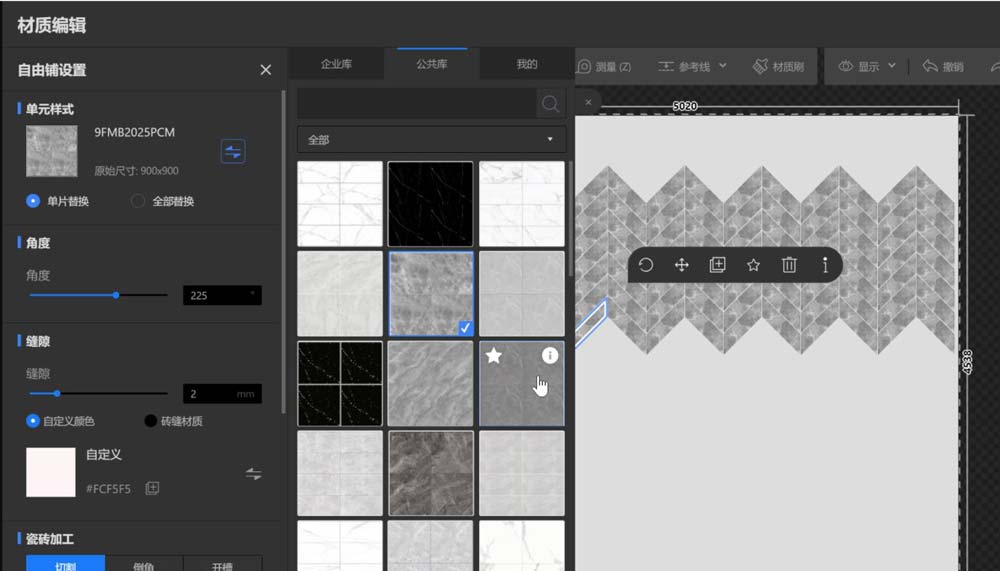Select the brown-gray marble thumbnail

click(x=430, y=473)
